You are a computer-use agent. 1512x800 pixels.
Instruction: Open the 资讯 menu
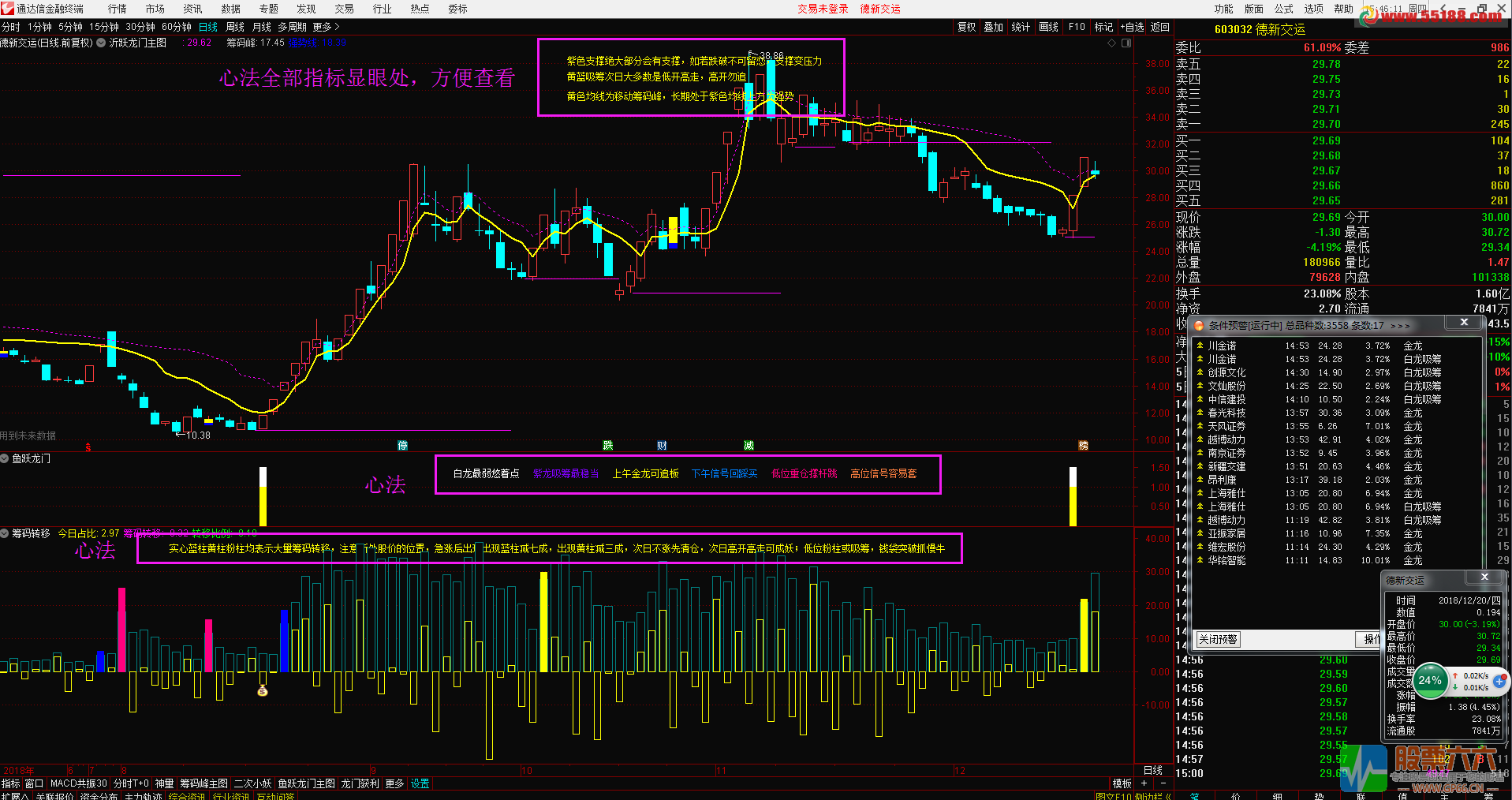[193, 9]
